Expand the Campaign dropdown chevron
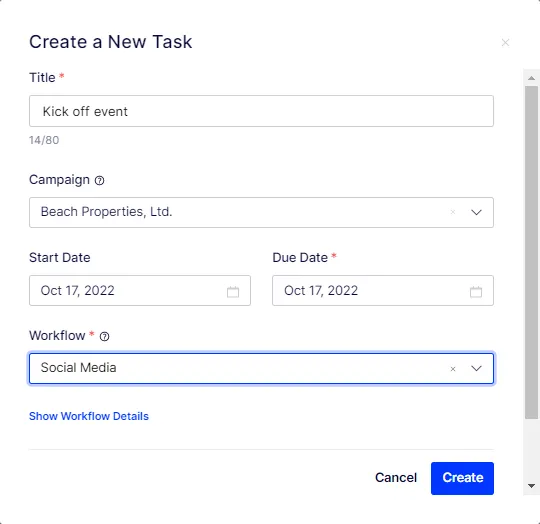Image resolution: width=540 pixels, height=524 pixels. [x=476, y=212]
